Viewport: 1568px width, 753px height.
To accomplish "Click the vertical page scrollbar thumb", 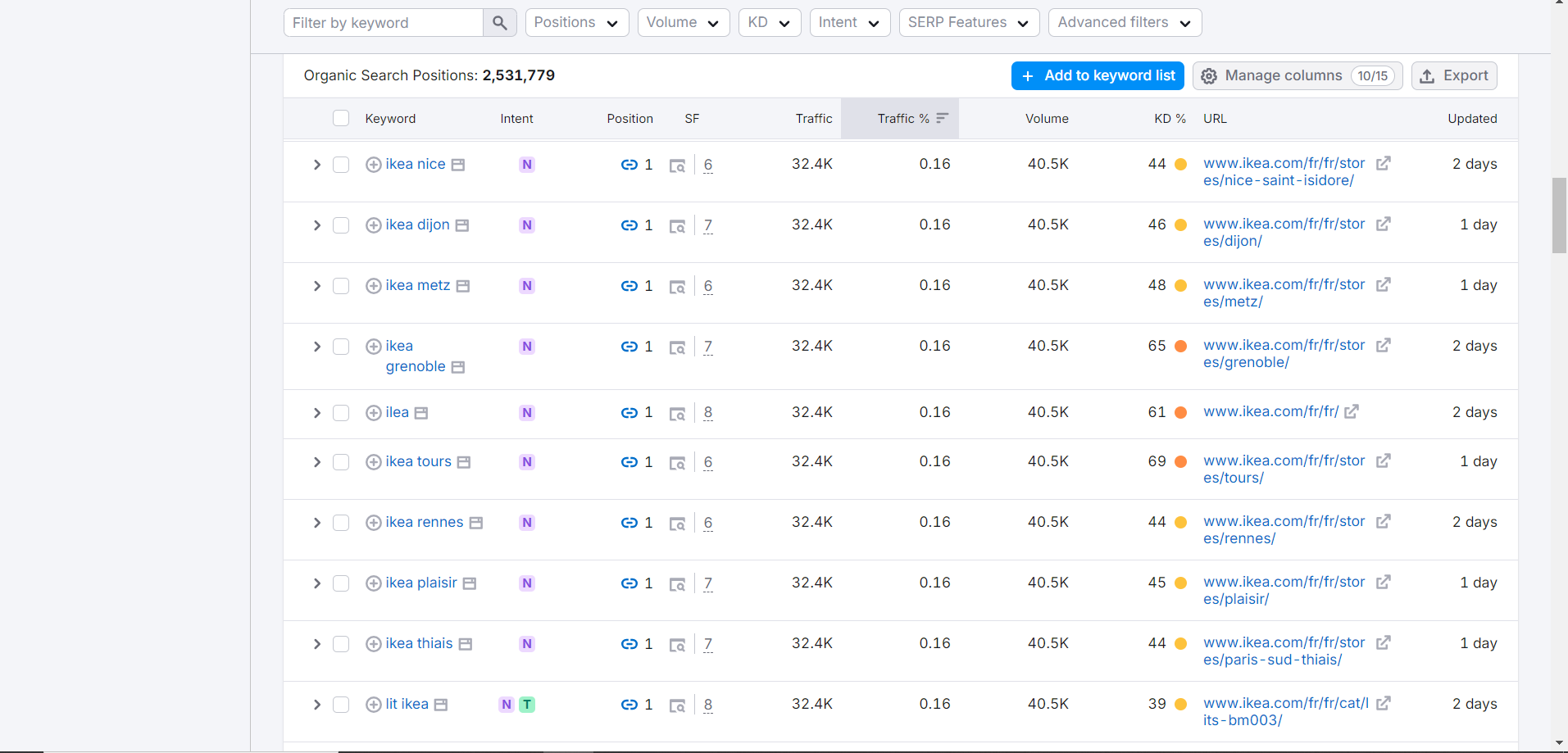I will coord(1559,215).
